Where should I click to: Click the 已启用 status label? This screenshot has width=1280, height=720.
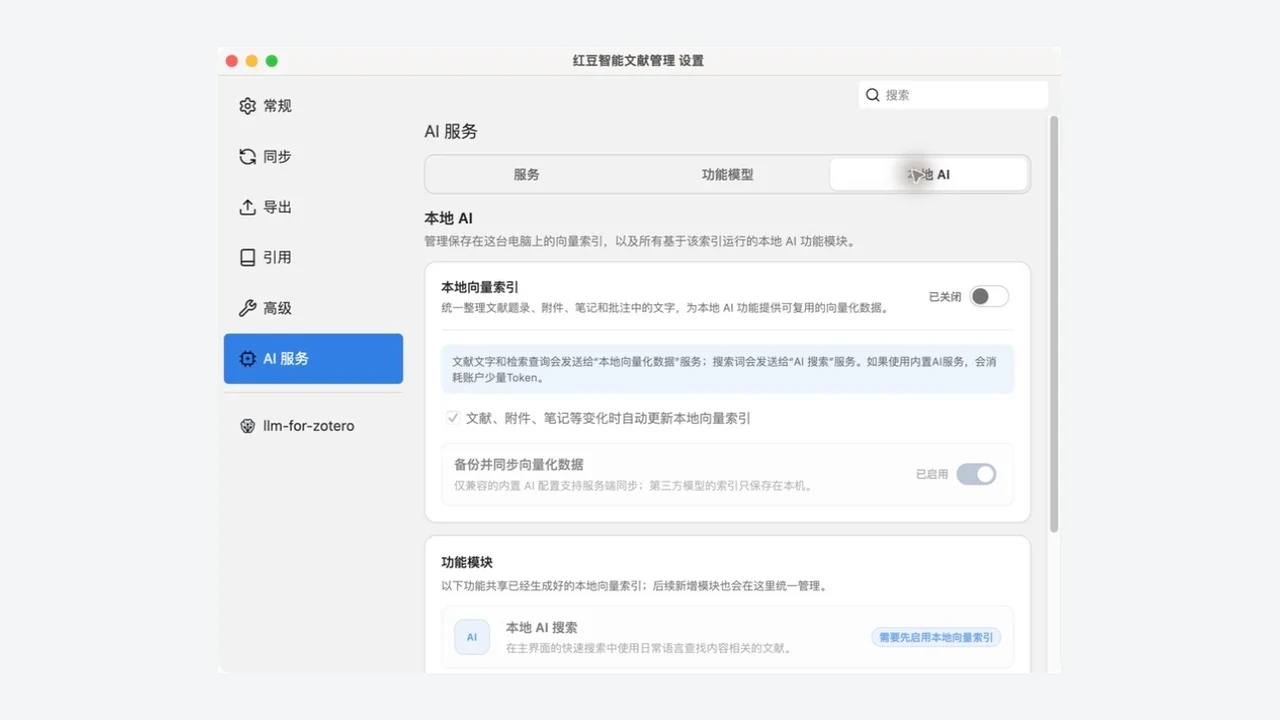coord(932,474)
